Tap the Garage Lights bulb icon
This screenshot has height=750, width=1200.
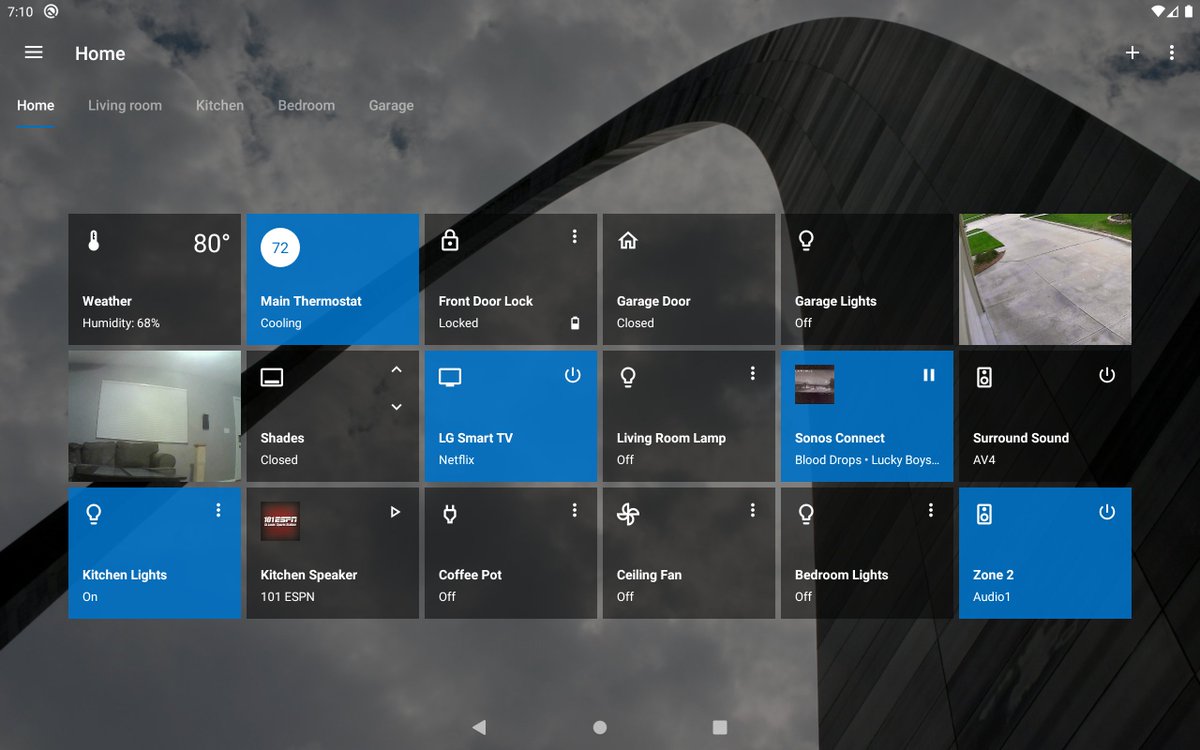click(806, 241)
